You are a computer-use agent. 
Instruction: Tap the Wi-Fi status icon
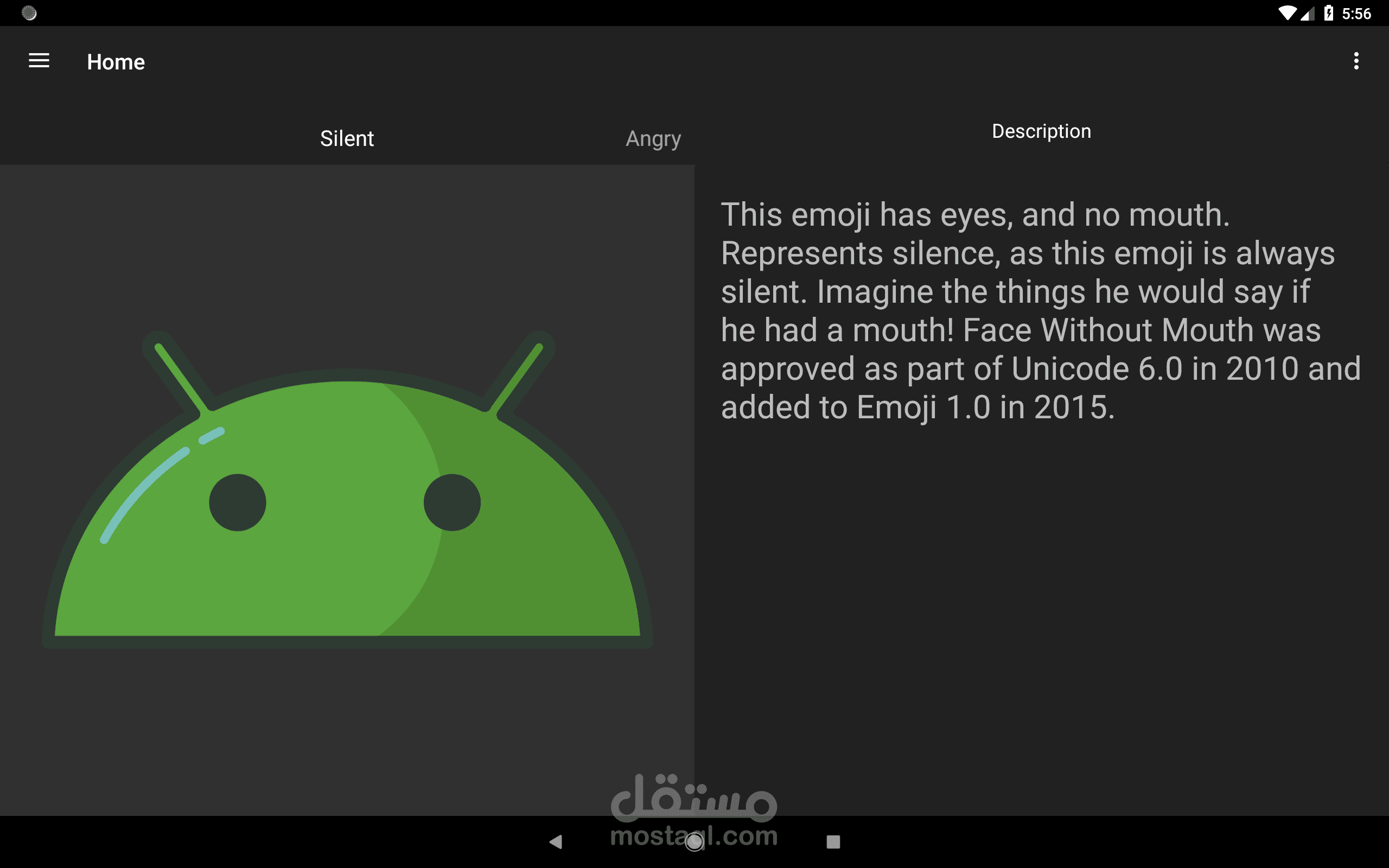point(1287,12)
